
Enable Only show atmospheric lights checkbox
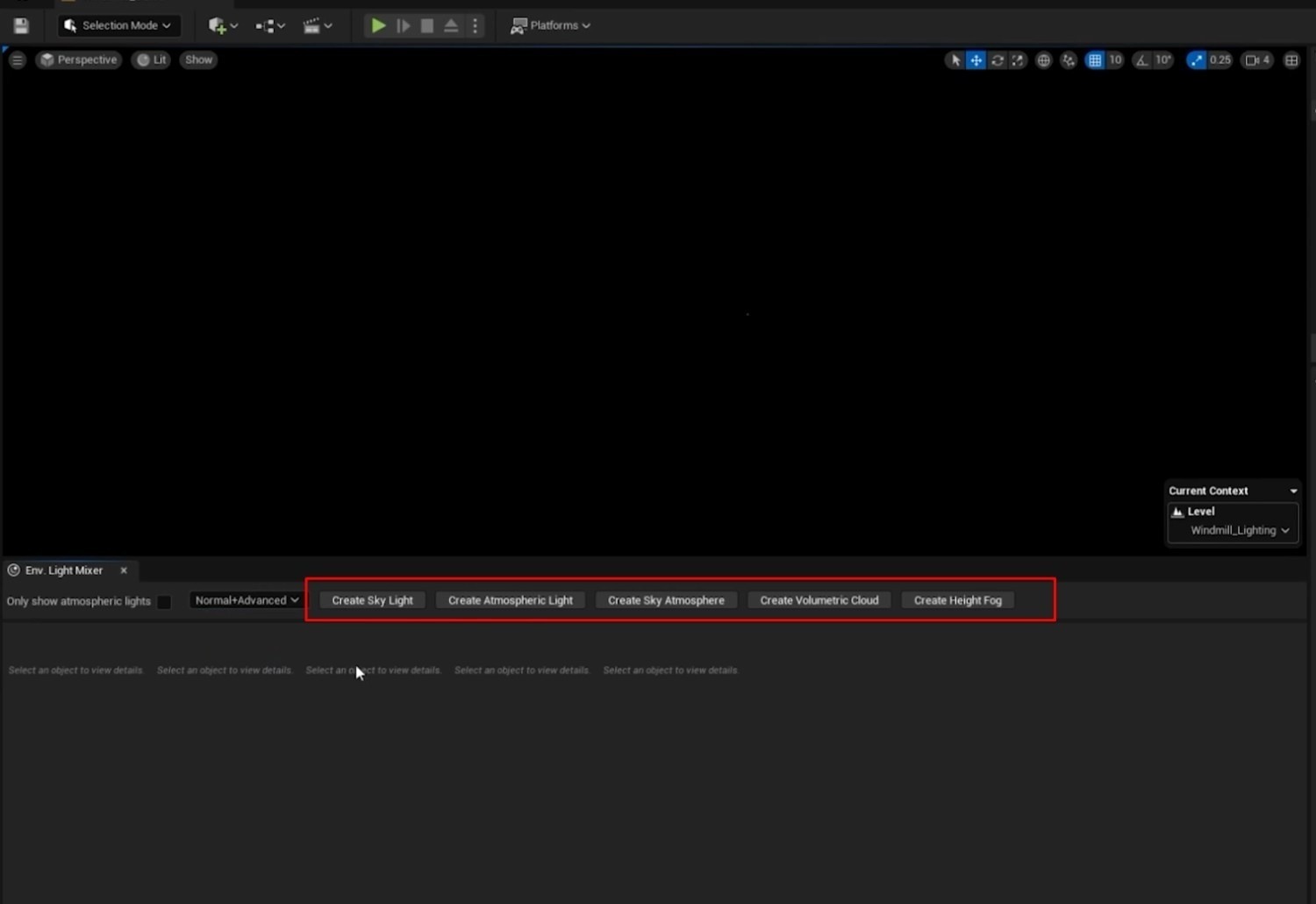pos(164,601)
